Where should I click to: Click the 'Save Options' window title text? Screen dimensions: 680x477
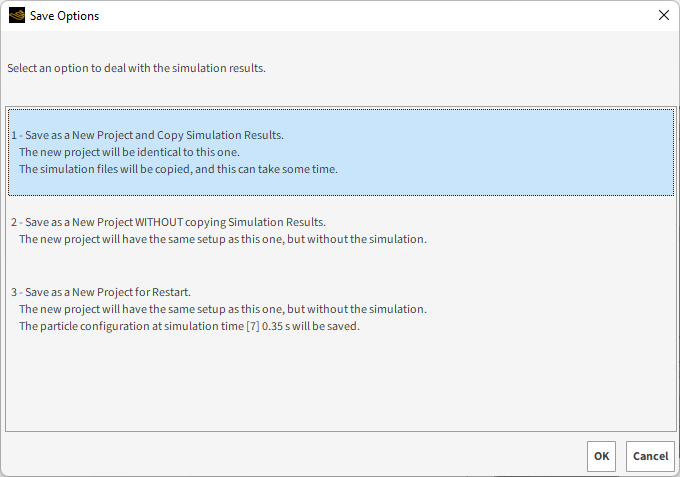pos(64,16)
